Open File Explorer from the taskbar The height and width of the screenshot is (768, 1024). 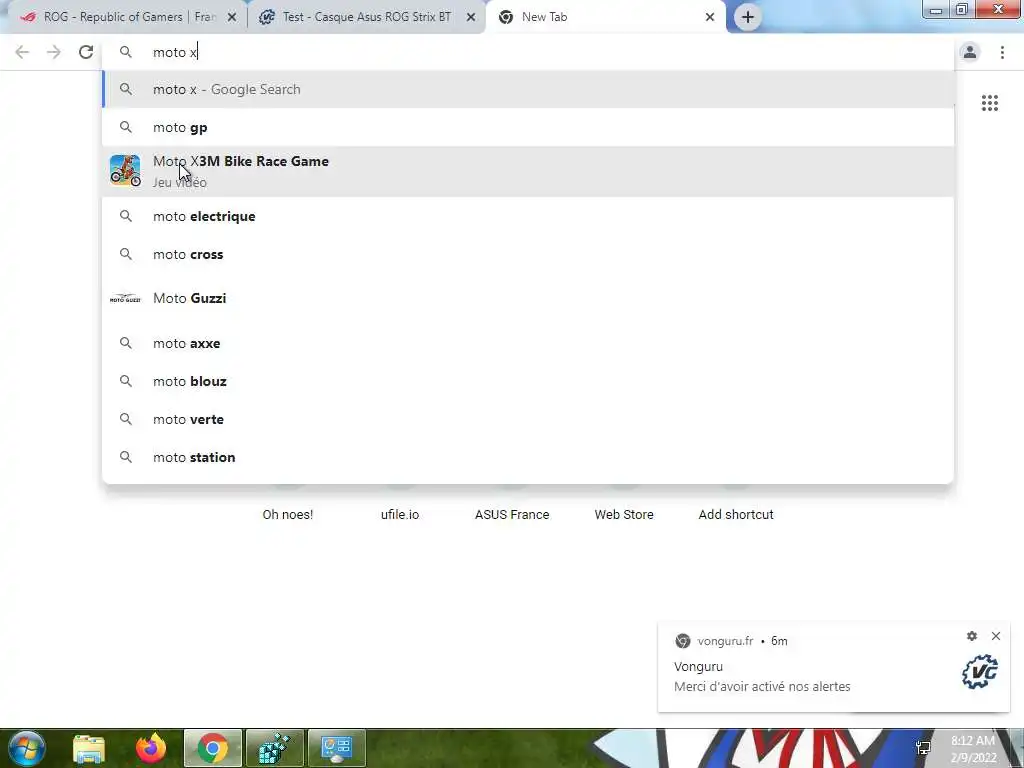tap(89, 748)
